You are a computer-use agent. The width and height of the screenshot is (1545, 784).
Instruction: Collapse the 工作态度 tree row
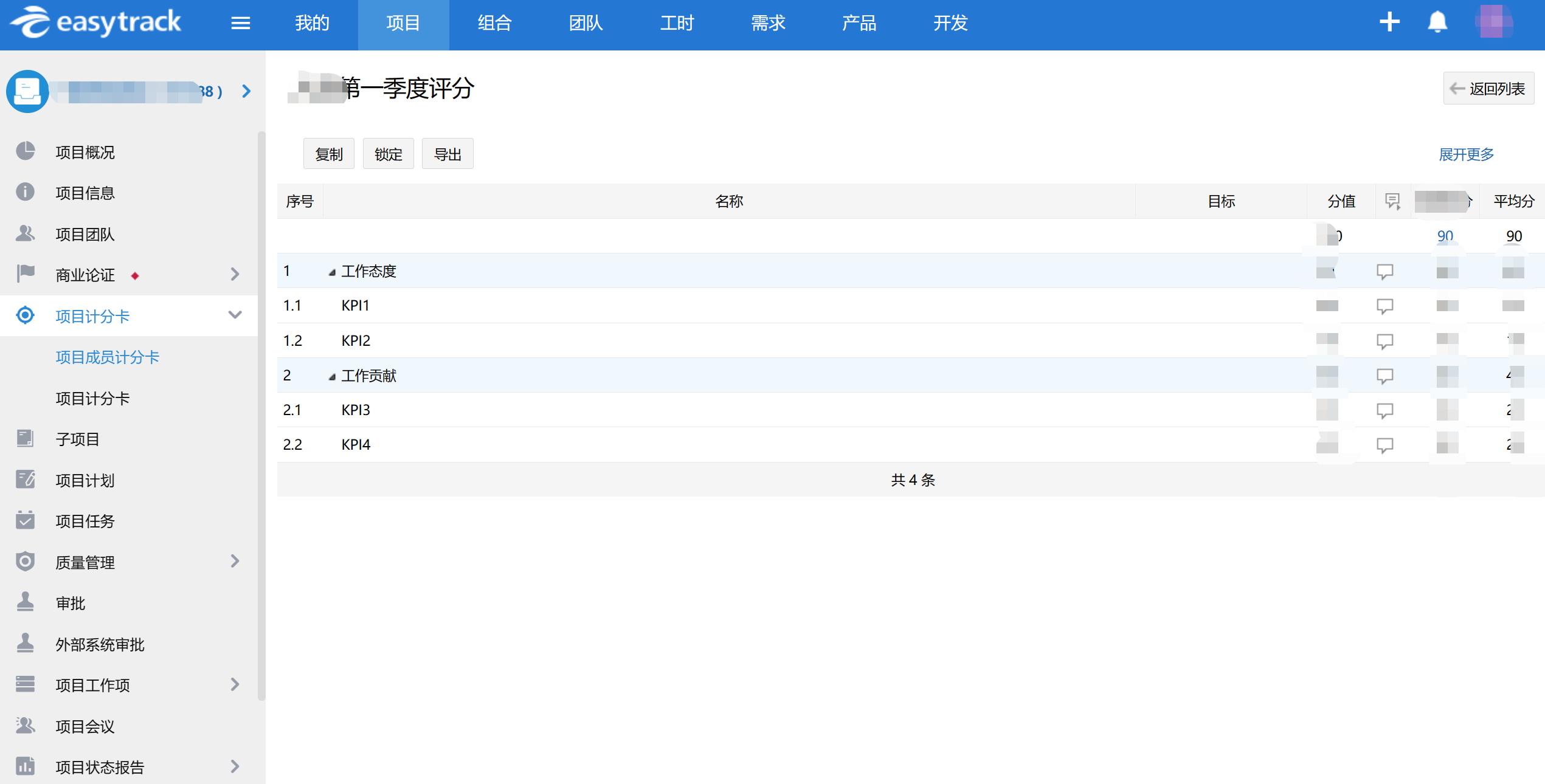click(332, 272)
